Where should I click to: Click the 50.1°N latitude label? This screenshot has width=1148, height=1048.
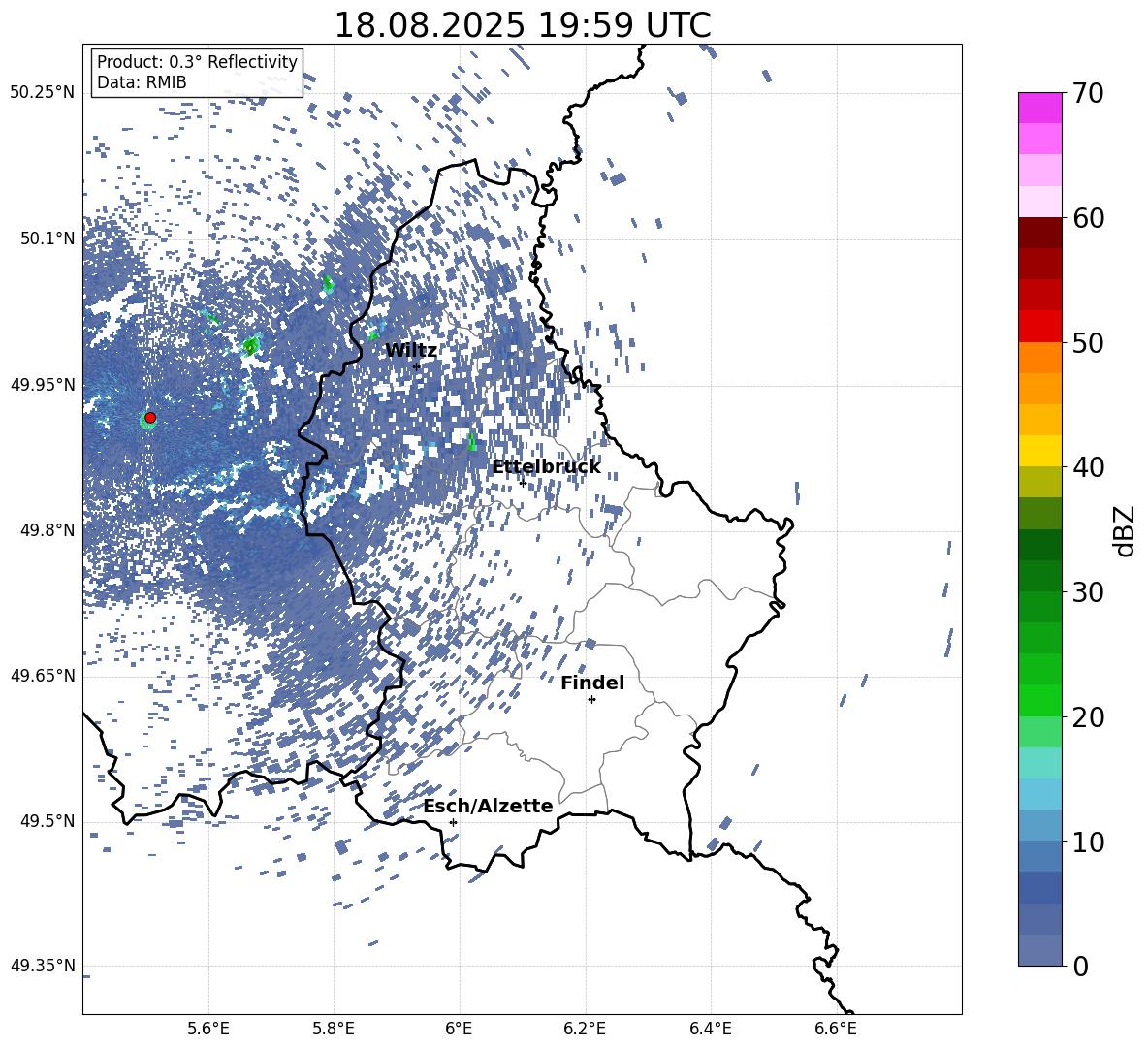click(48, 238)
